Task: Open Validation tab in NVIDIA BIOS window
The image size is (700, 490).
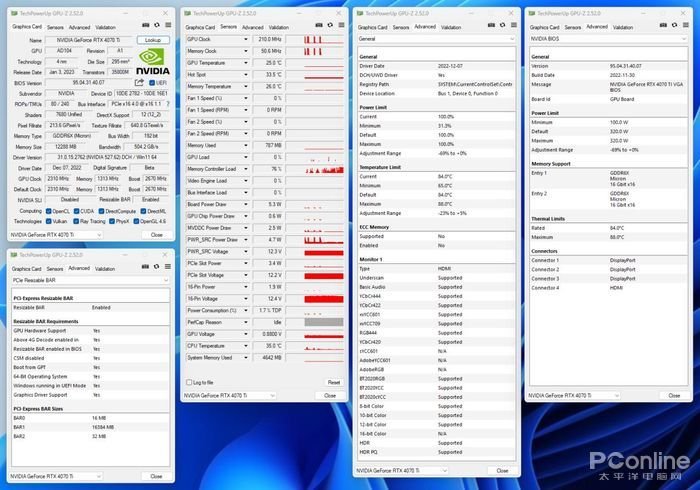Action: click(623, 27)
